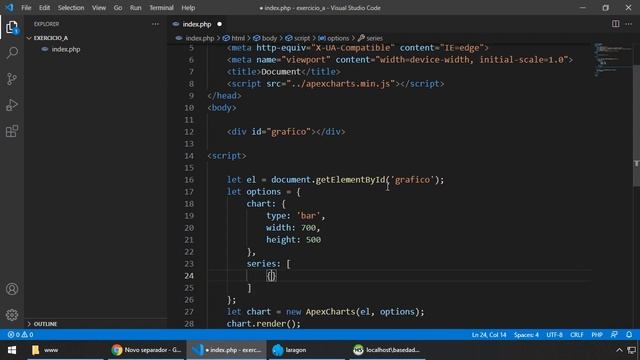640x360 pixels.
Task: Open editor More Actions ellipsis
Action: 629,24
